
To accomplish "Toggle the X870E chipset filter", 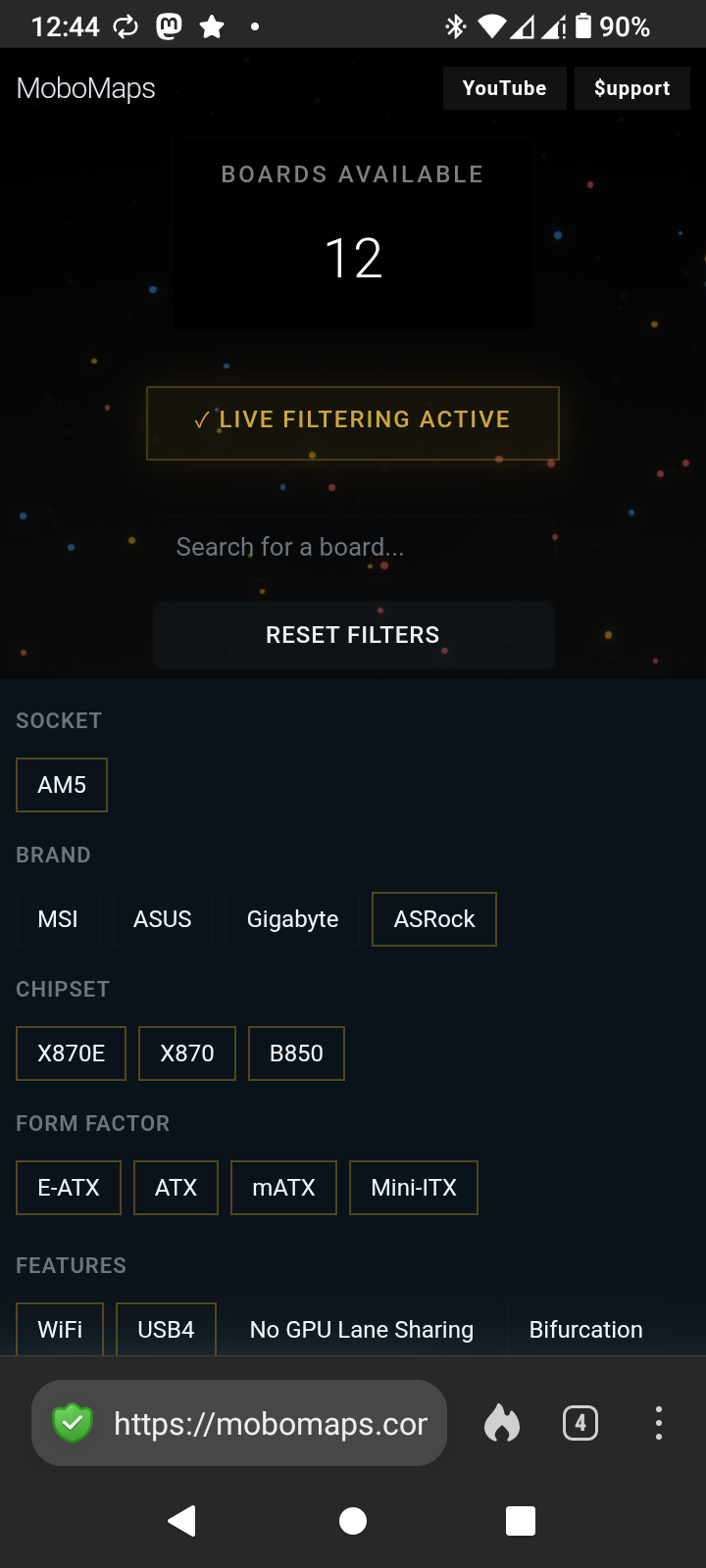I will pyautogui.click(x=71, y=1053).
